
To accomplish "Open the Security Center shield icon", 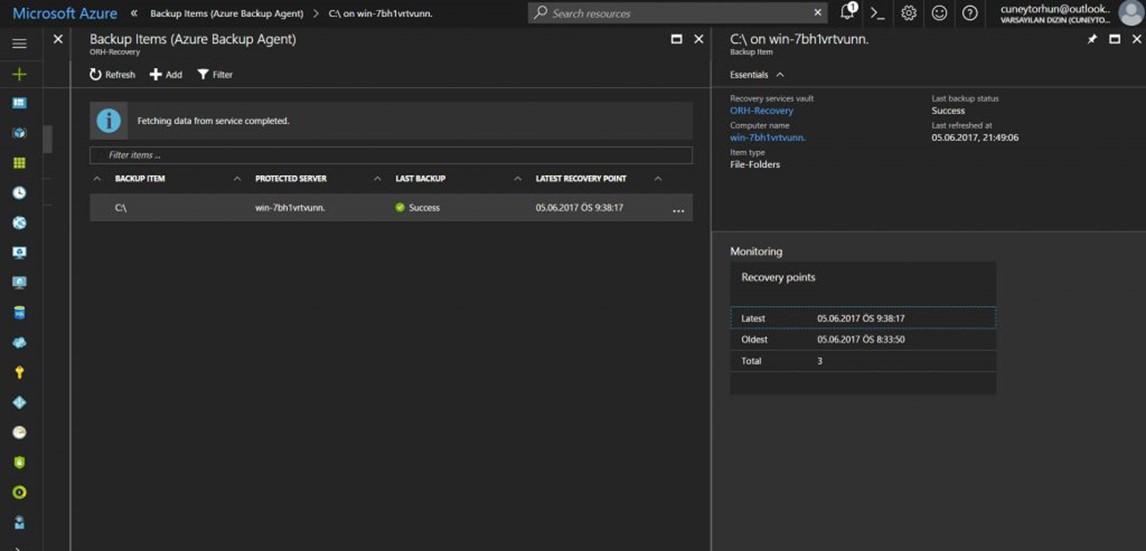I will (20, 463).
